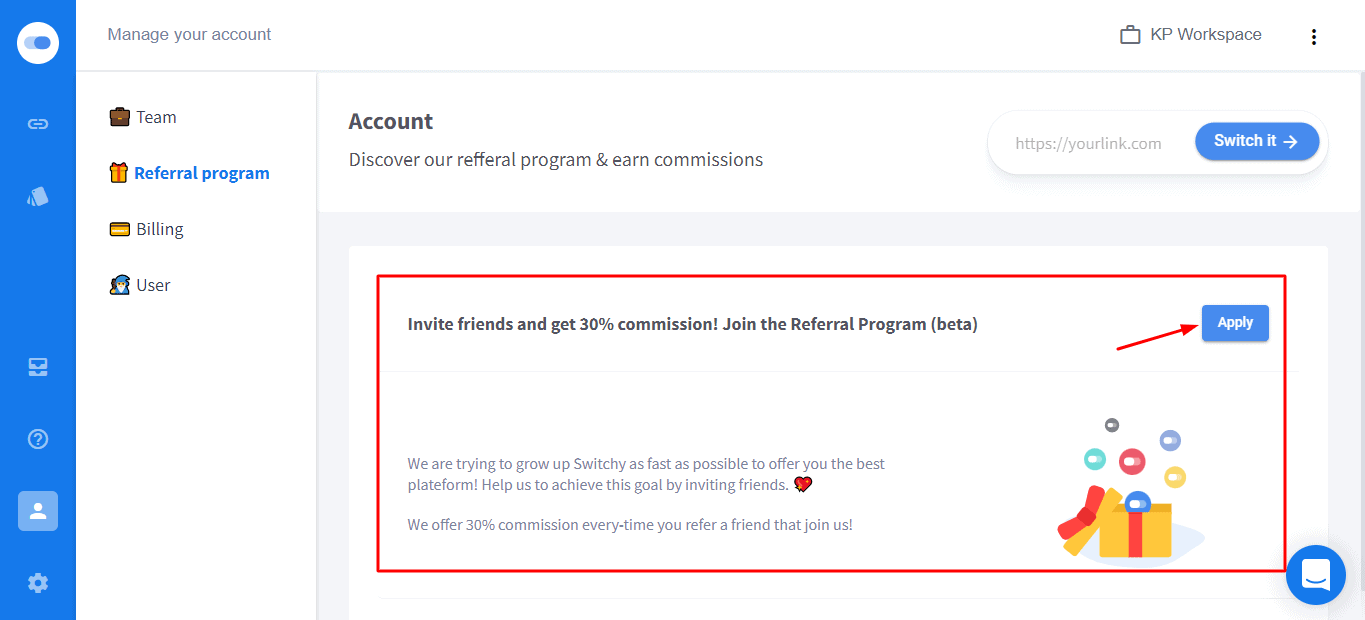Open the help question mark icon
The height and width of the screenshot is (620, 1365).
tap(38, 439)
